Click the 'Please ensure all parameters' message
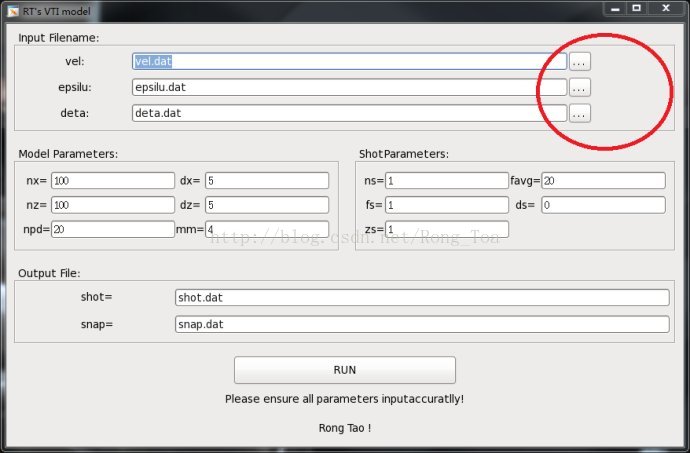Viewport: 690px width, 453px height. [x=345, y=399]
